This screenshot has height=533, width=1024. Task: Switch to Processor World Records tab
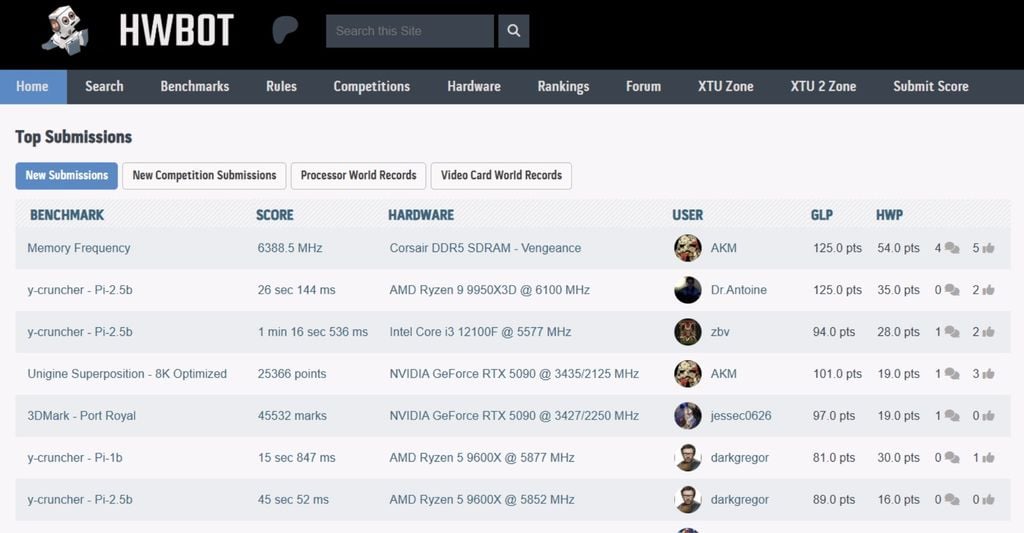pos(359,176)
